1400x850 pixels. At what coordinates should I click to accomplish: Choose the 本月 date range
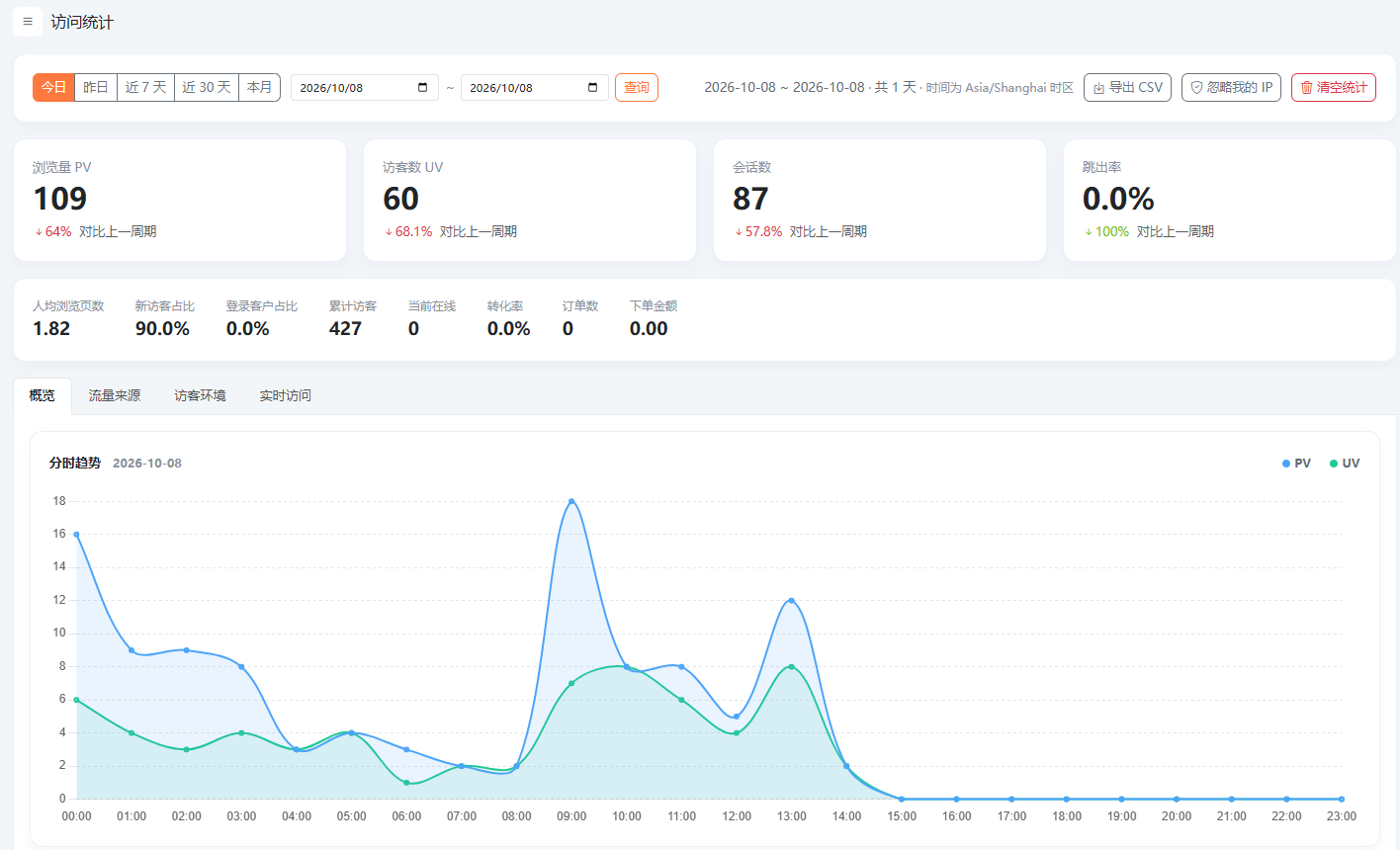(259, 87)
